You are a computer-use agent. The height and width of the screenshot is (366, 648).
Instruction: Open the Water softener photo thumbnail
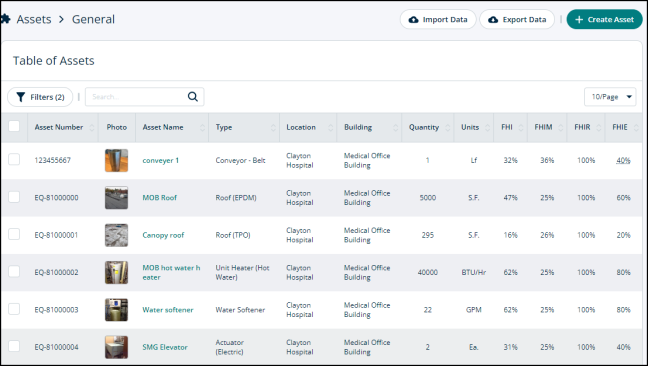[117, 310]
